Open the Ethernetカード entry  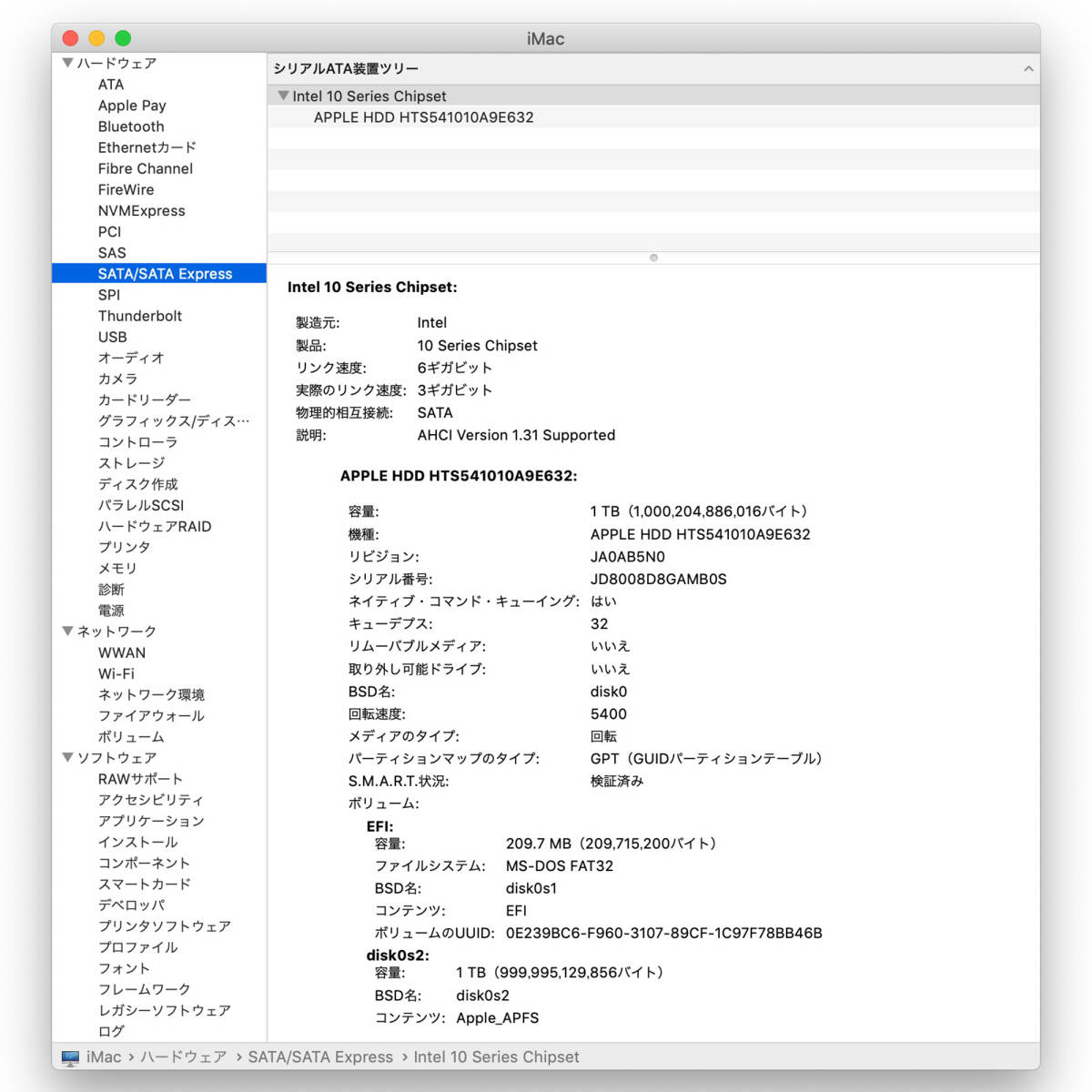click(x=147, y=147)
